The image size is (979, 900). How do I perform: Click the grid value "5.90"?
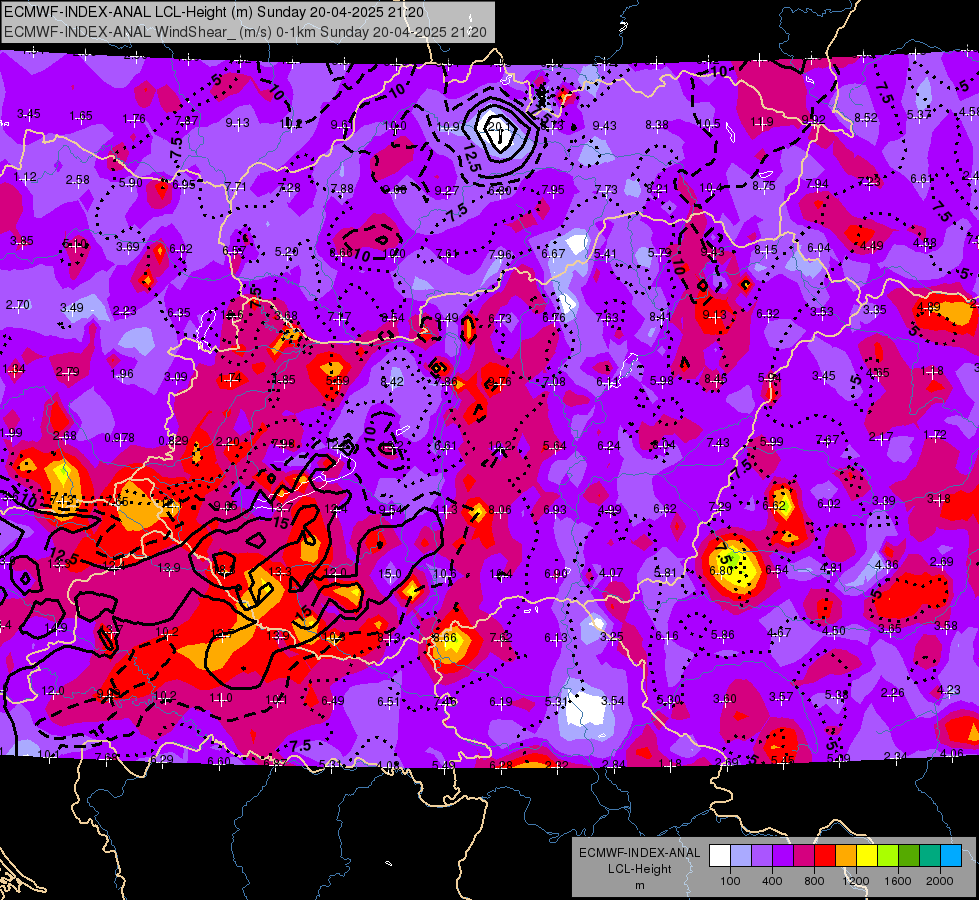tap(130, 182)
